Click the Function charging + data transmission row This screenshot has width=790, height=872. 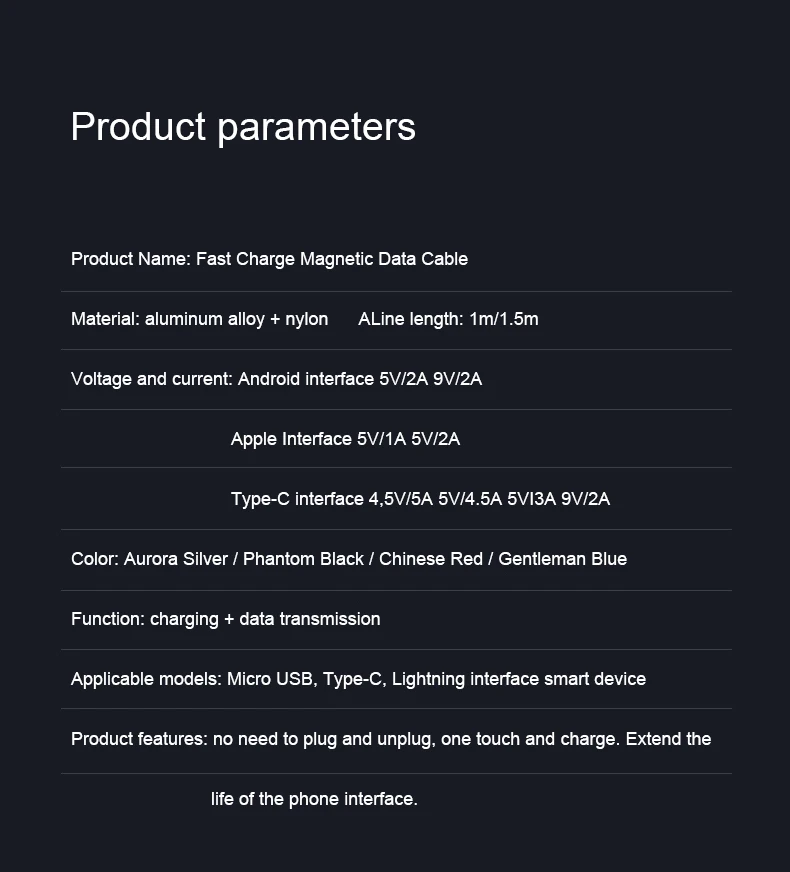(x=226, y=620)
